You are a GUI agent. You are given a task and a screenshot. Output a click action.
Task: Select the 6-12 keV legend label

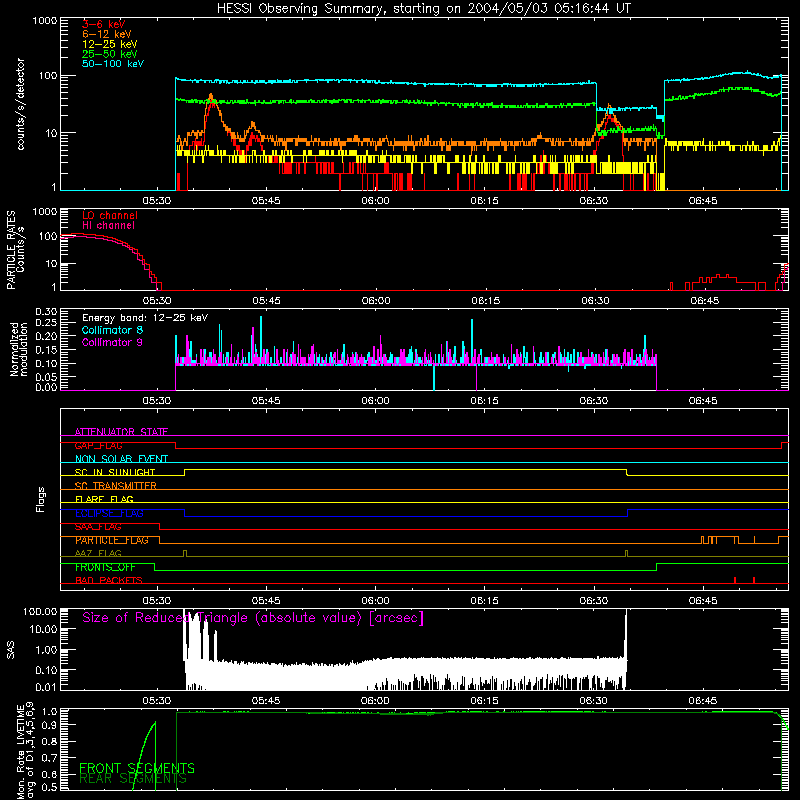pos(107,34)
